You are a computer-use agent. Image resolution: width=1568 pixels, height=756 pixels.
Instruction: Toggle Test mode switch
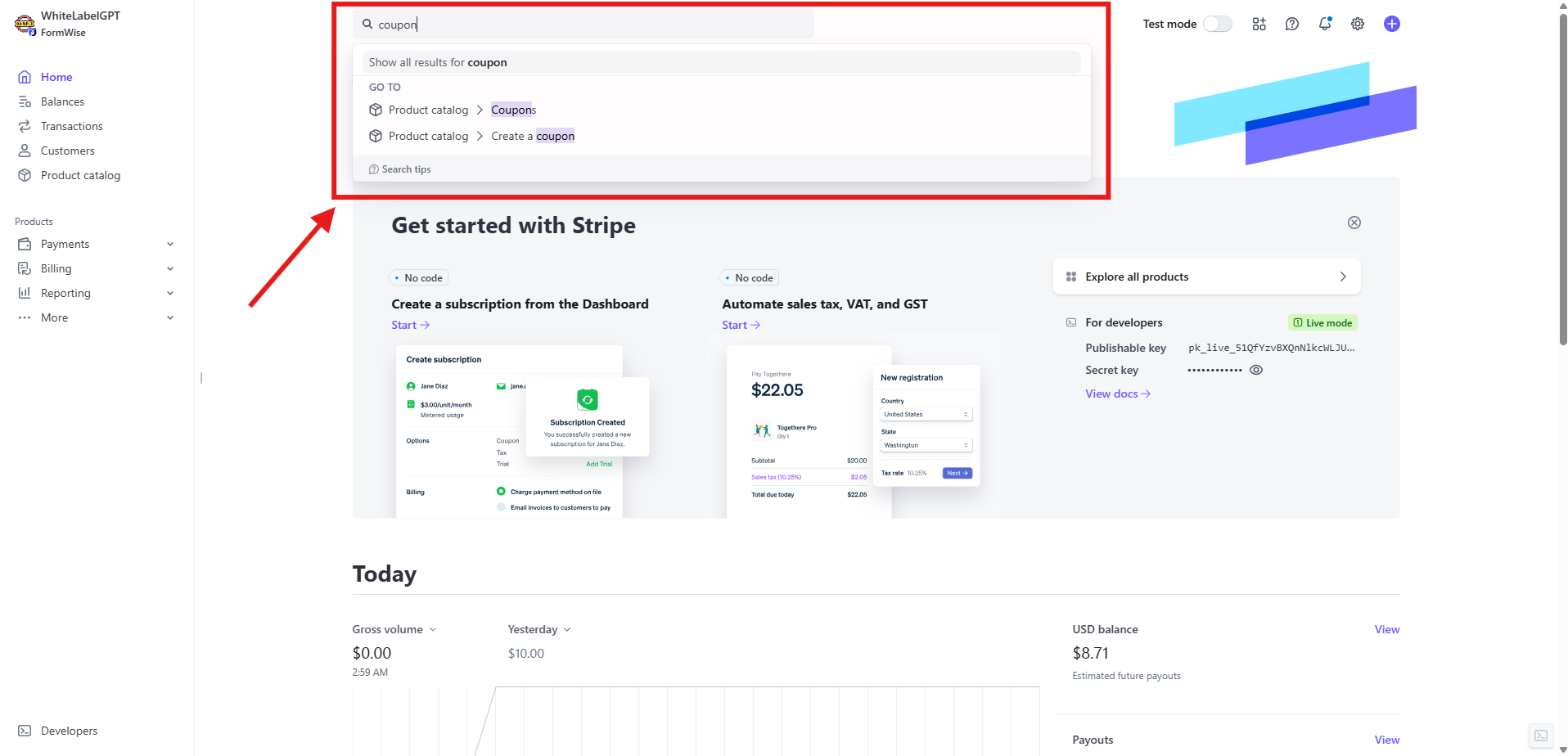(x=1217, y=24)
